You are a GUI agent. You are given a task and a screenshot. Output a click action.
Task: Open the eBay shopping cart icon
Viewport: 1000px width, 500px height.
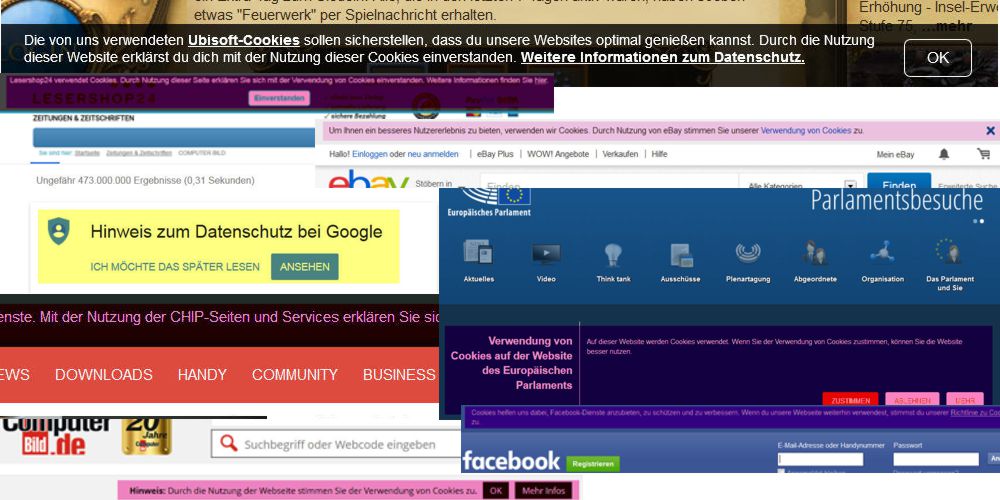(x=983, y=154)
